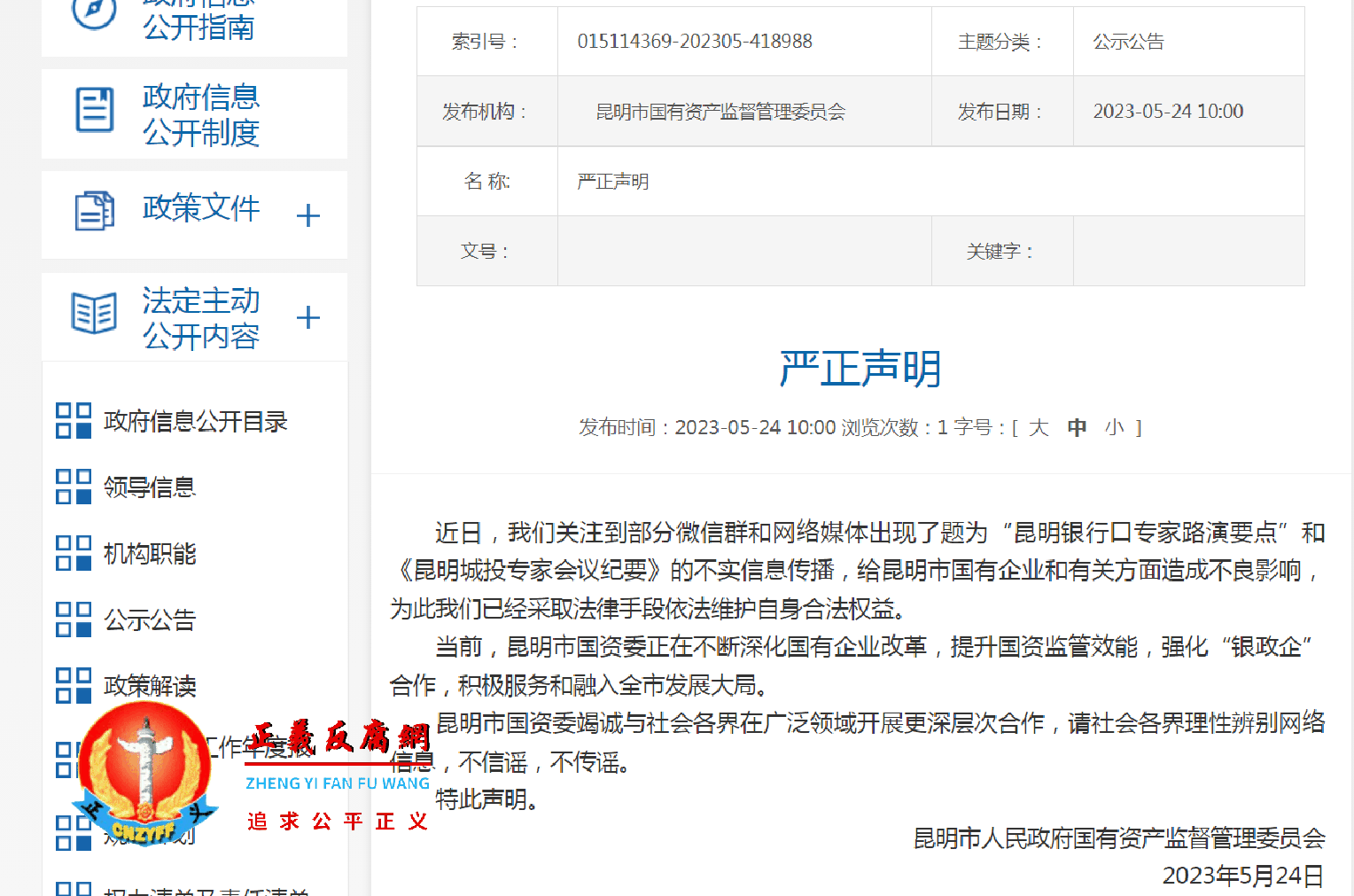The height and width of the screenshot is (896, 1354).
Task: Select 大 to enlarge article font
Action: (x=1039, y=427)
